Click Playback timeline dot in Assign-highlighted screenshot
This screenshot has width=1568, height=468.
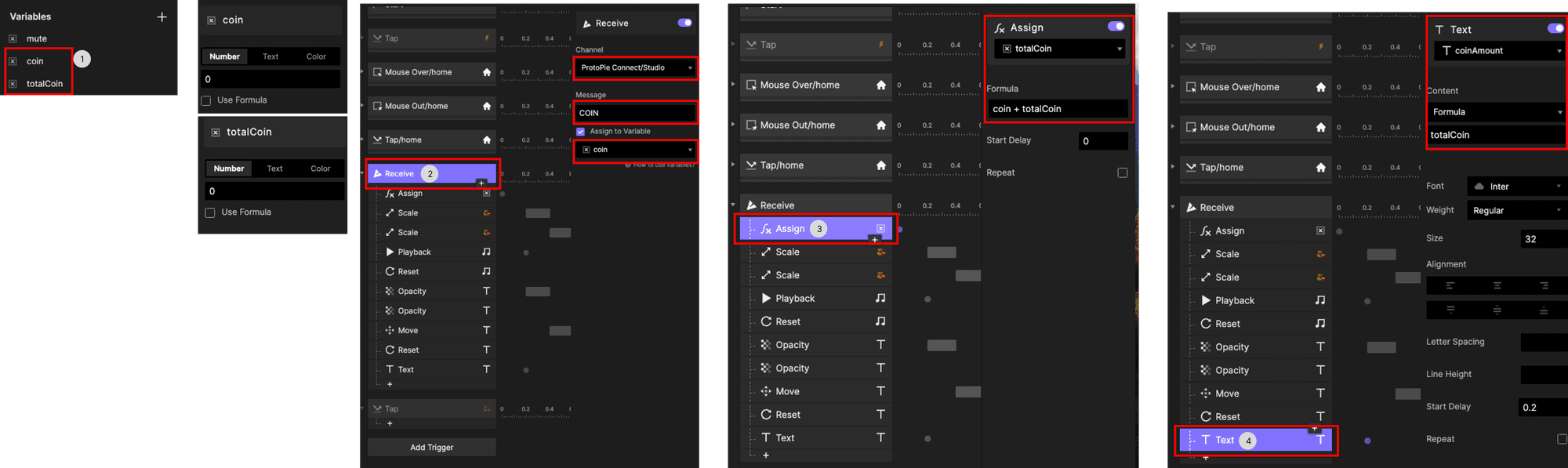927,299
